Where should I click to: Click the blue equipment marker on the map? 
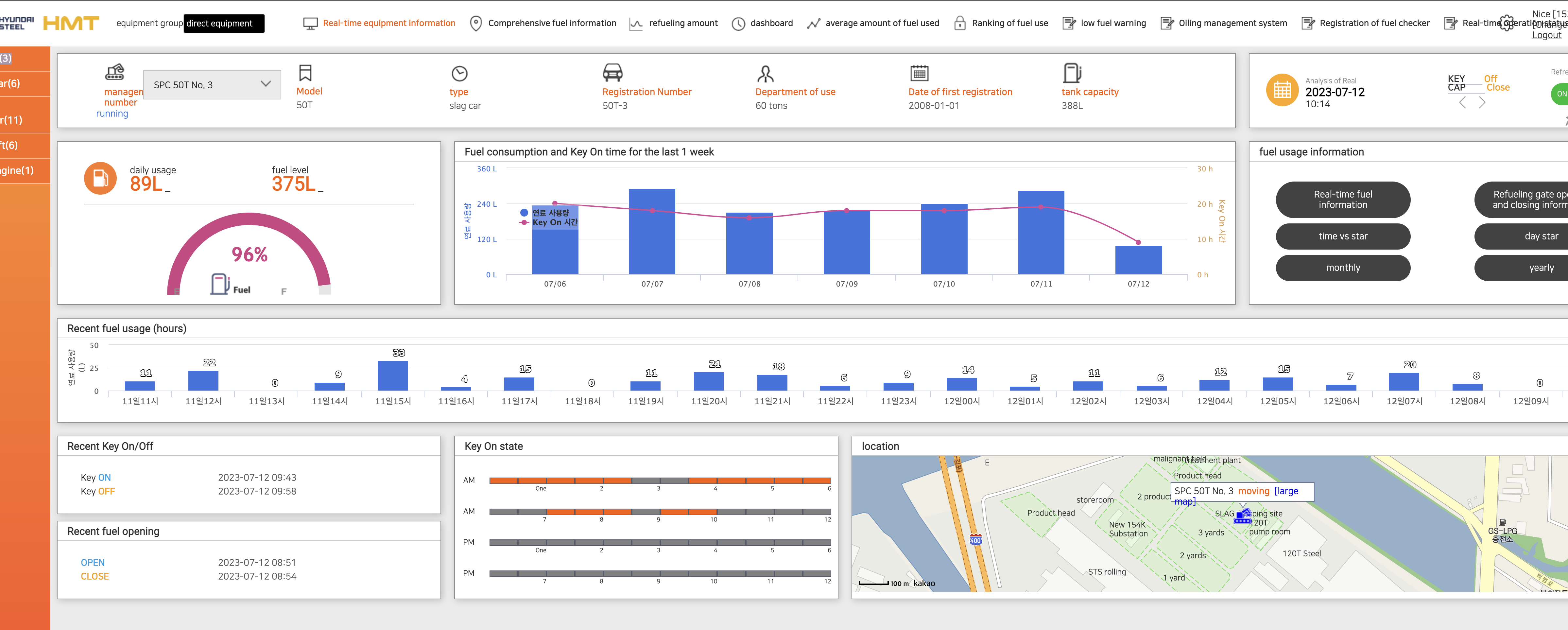tap(1242, 517)
